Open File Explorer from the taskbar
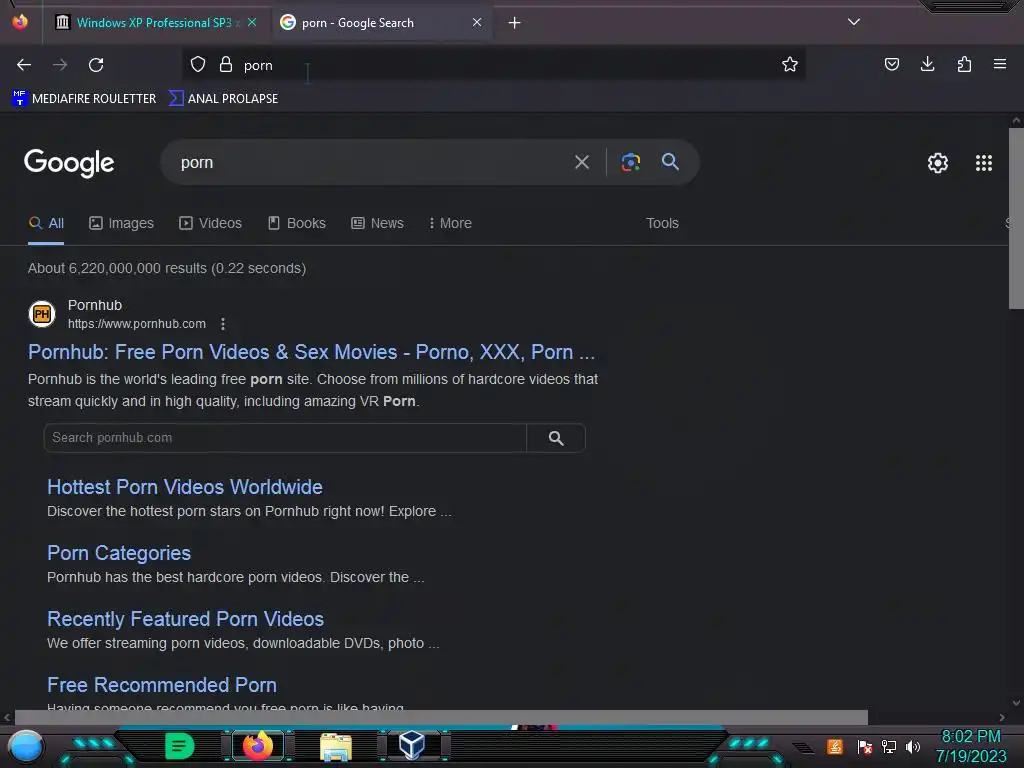1024x768 pixels. (x=336, y=746)
